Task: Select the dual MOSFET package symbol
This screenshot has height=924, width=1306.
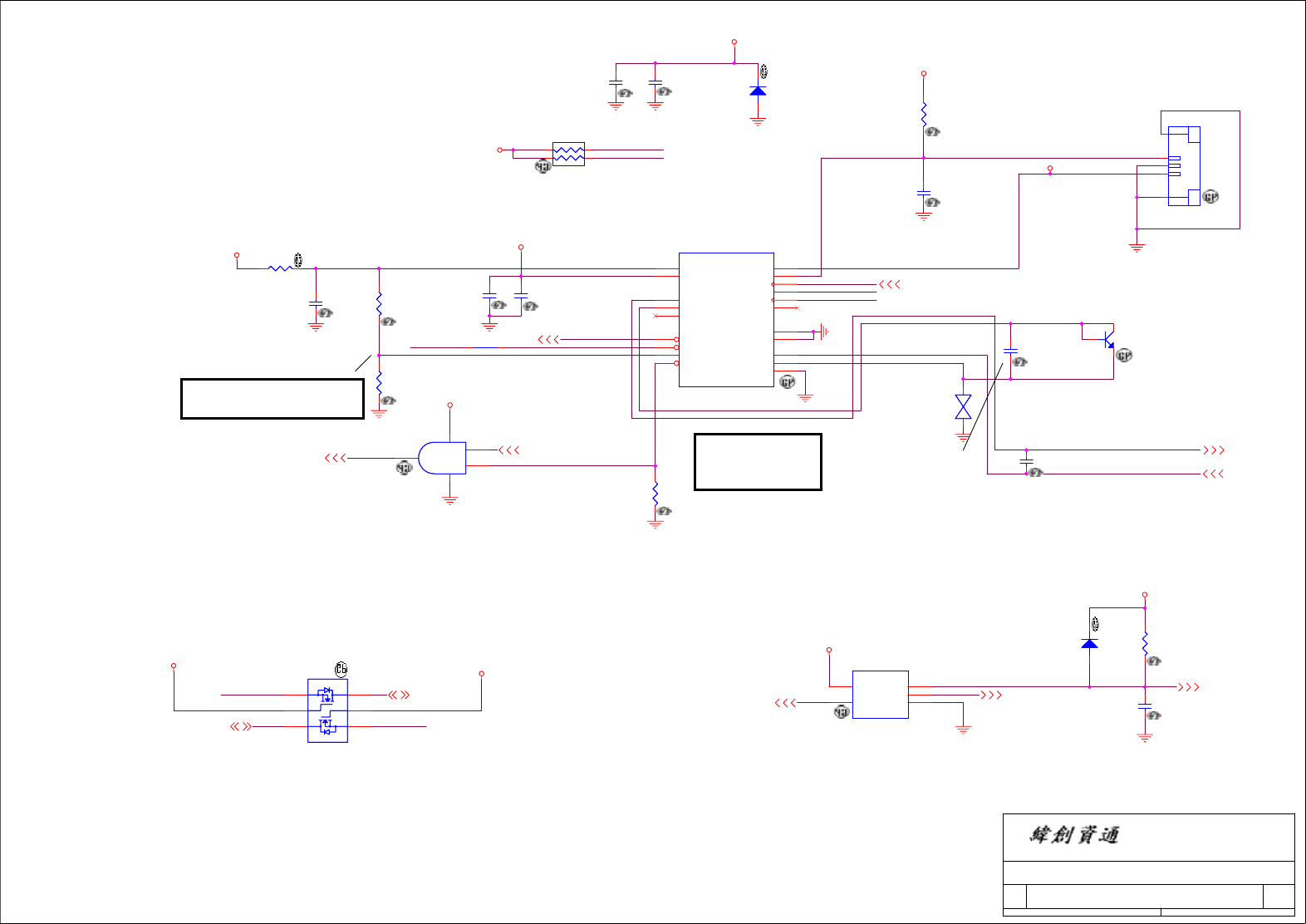Action: (327, 710)
